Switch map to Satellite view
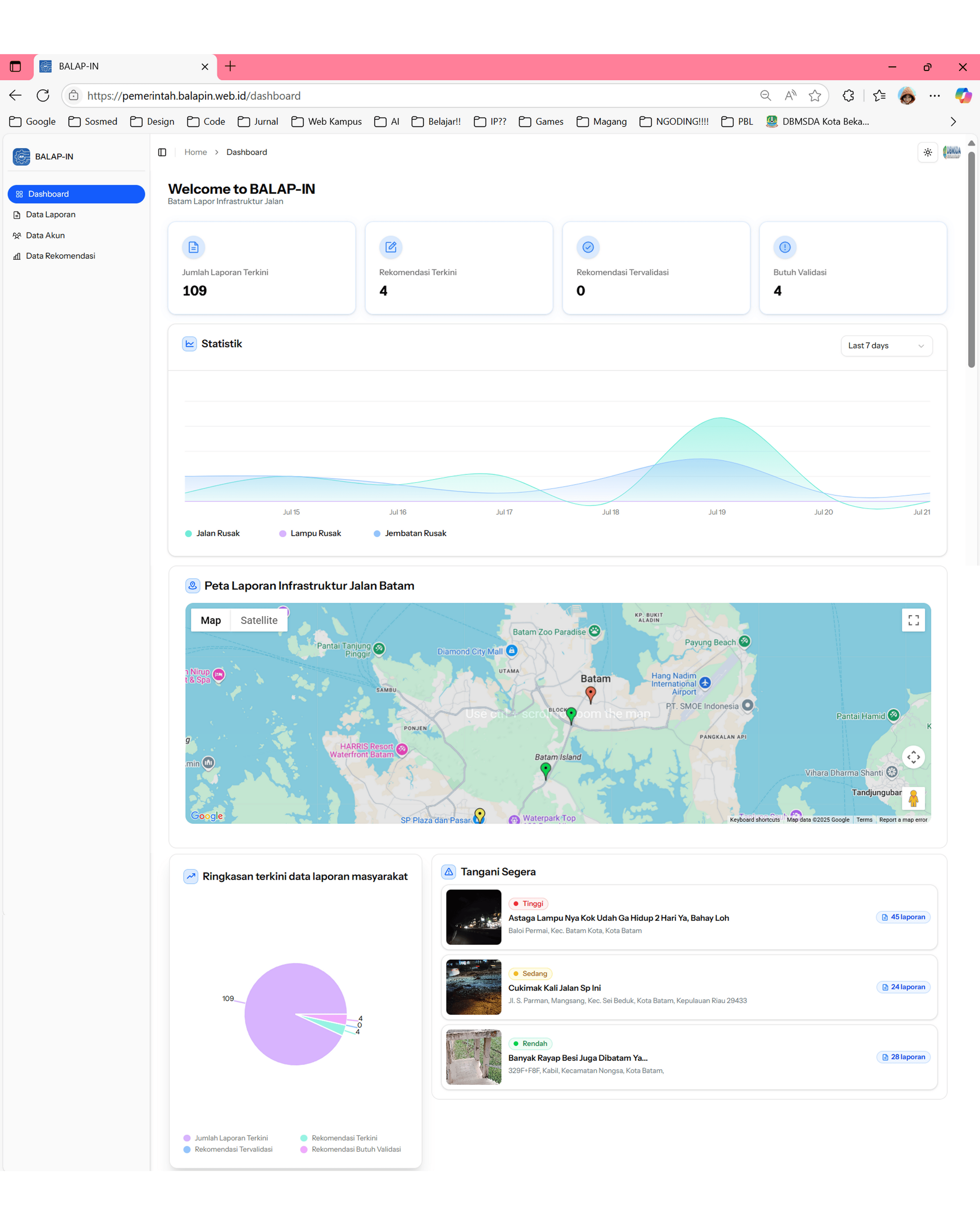 point(259,620)
